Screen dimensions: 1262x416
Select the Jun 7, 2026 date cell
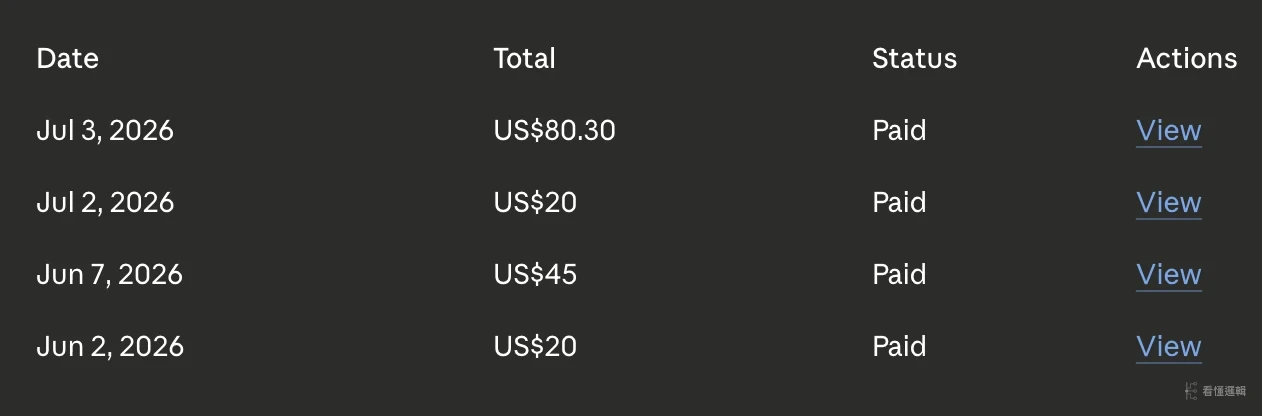pos(109,275)
